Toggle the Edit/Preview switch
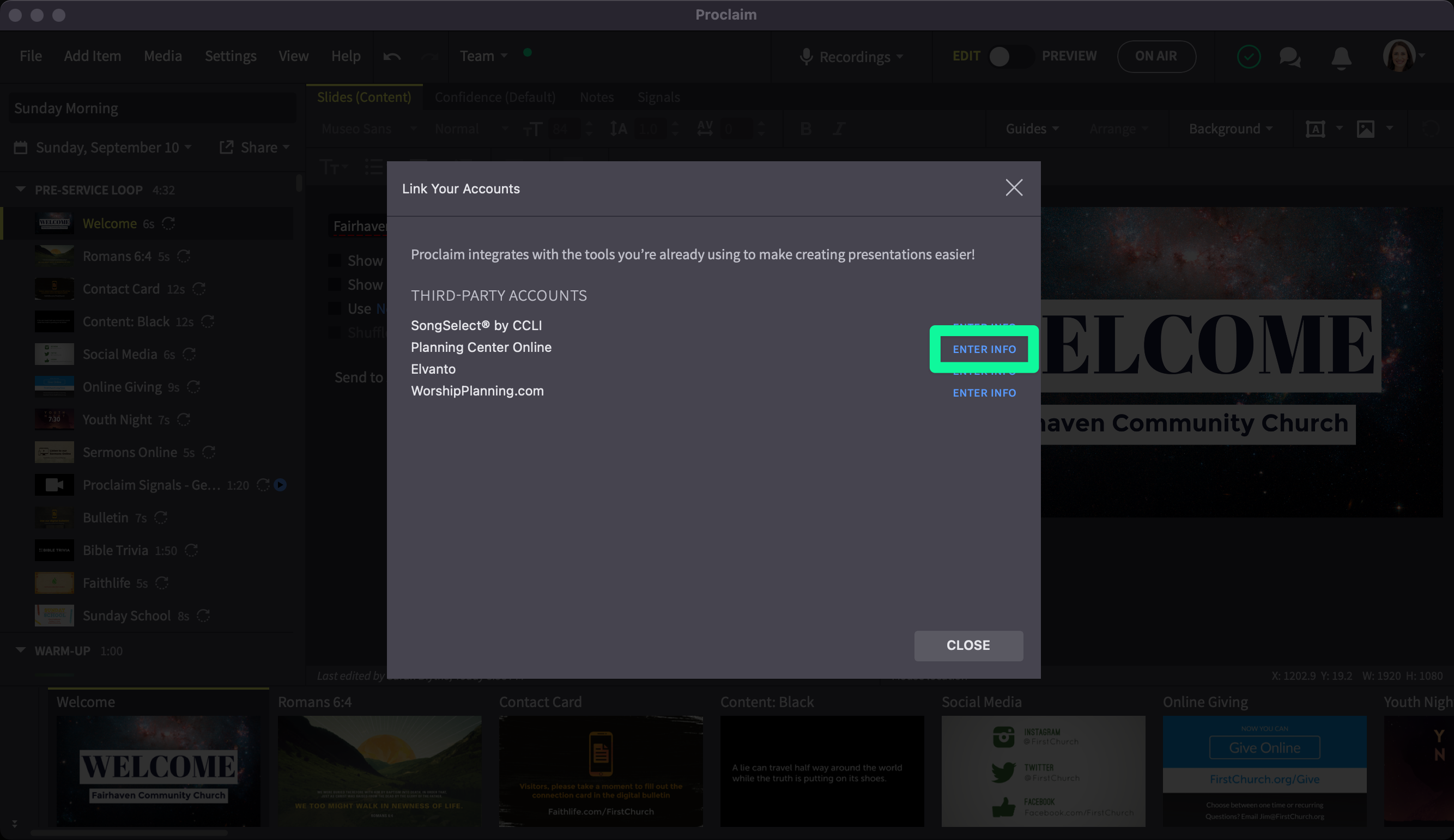This screenshot has width=1454, height=840. click(1010, 57)
